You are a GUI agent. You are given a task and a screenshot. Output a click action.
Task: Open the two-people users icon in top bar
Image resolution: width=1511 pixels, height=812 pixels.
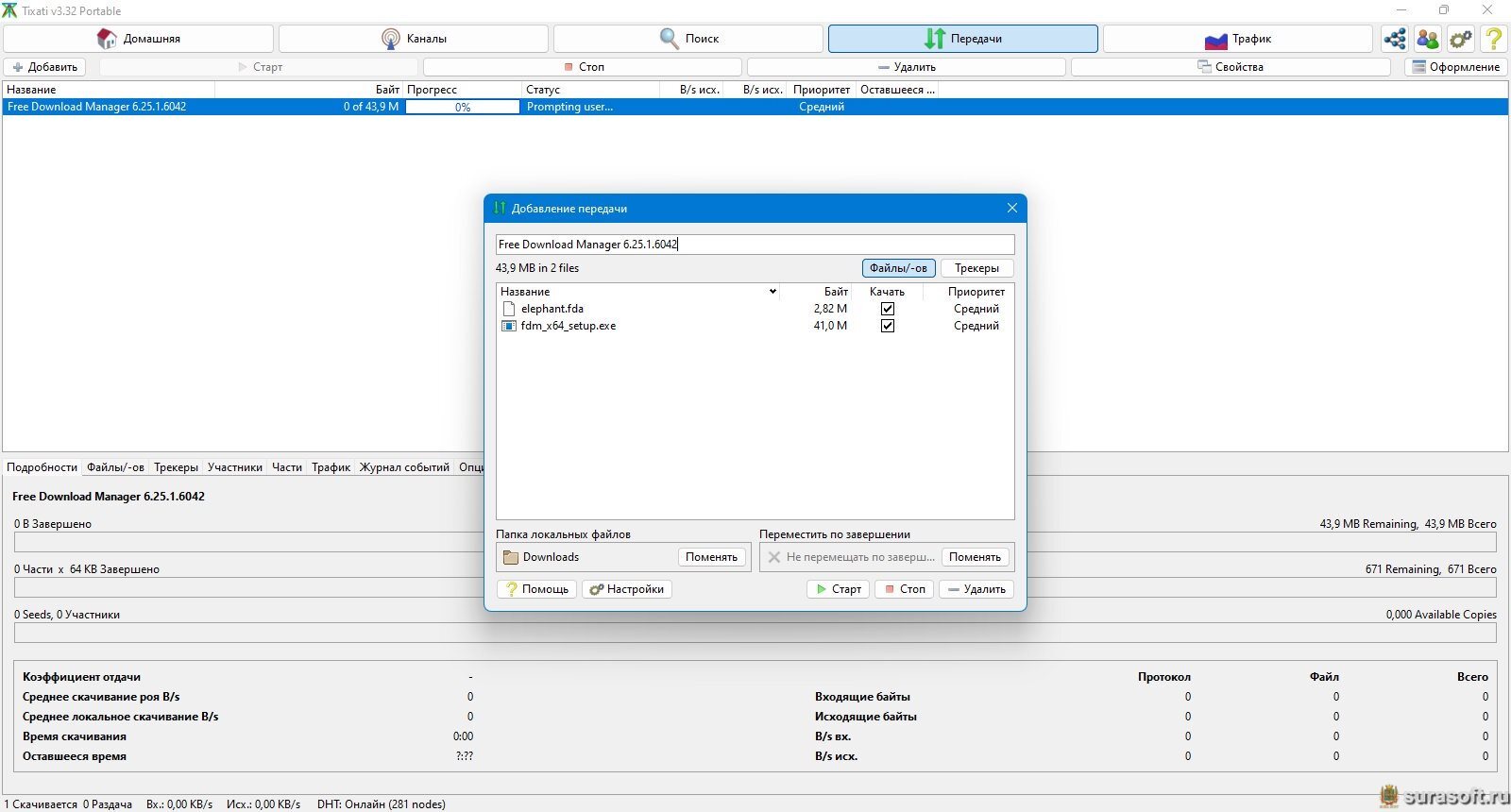pyautogui.click(x=1428, y=39)
